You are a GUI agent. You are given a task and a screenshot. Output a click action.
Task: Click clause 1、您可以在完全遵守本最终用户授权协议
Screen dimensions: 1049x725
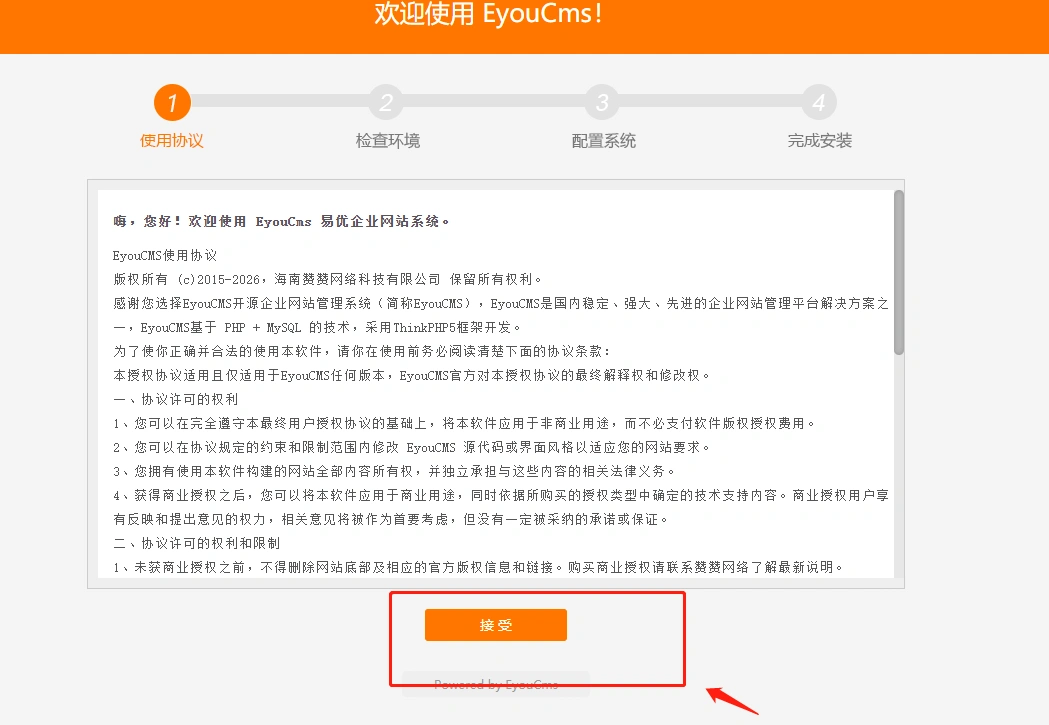[x=464, y=423]
